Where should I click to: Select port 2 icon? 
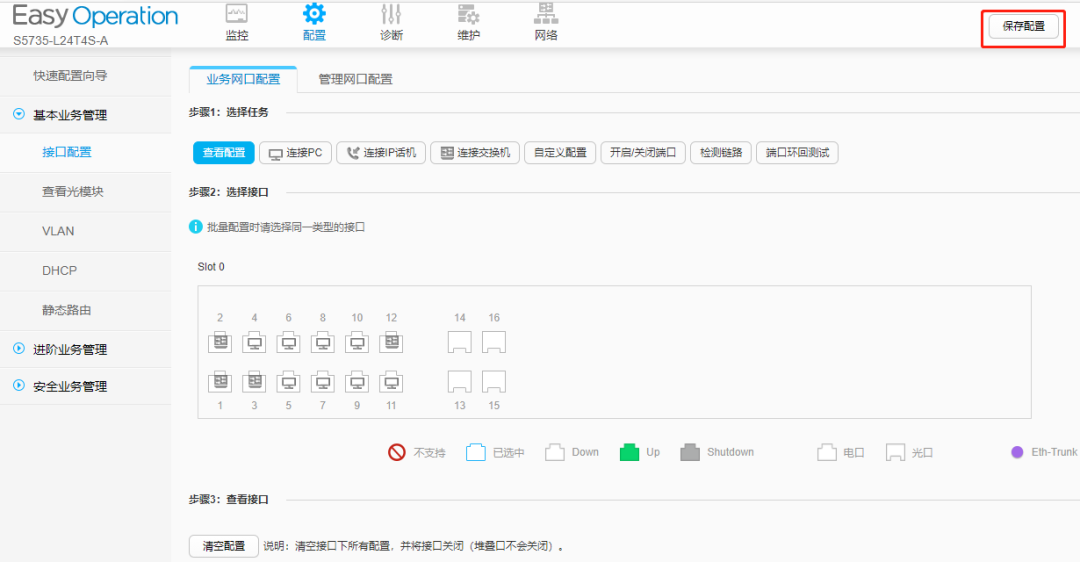[x=220, y=342]
